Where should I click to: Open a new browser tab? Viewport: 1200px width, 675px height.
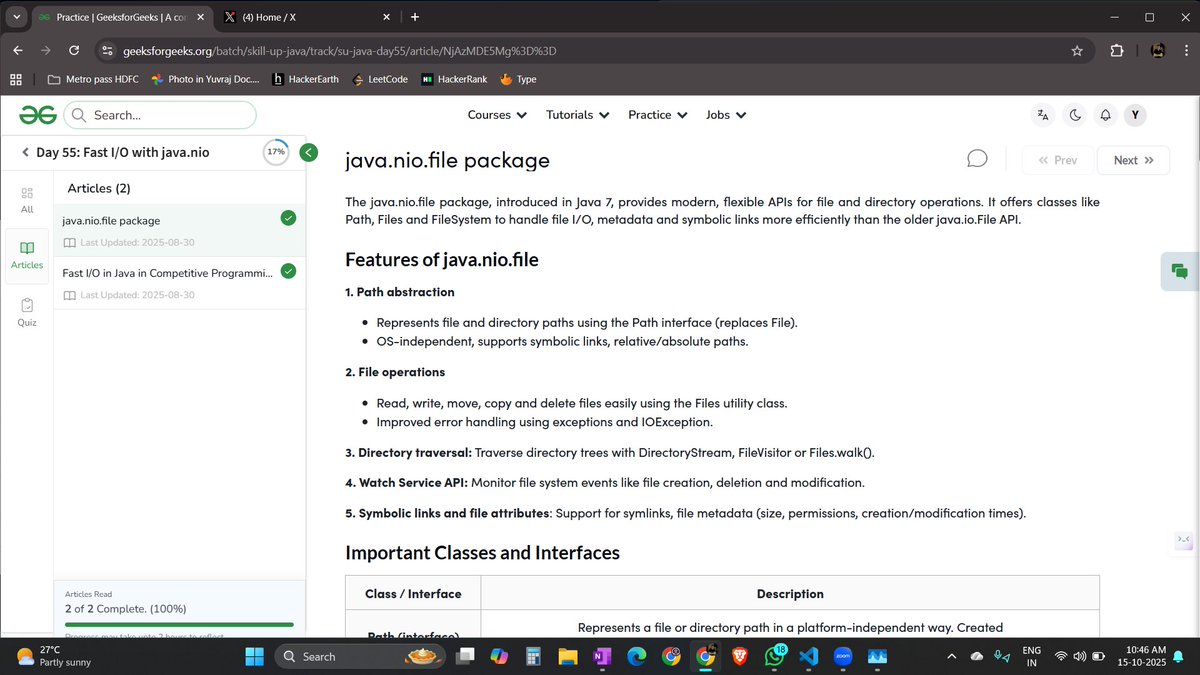coord(415,17)
